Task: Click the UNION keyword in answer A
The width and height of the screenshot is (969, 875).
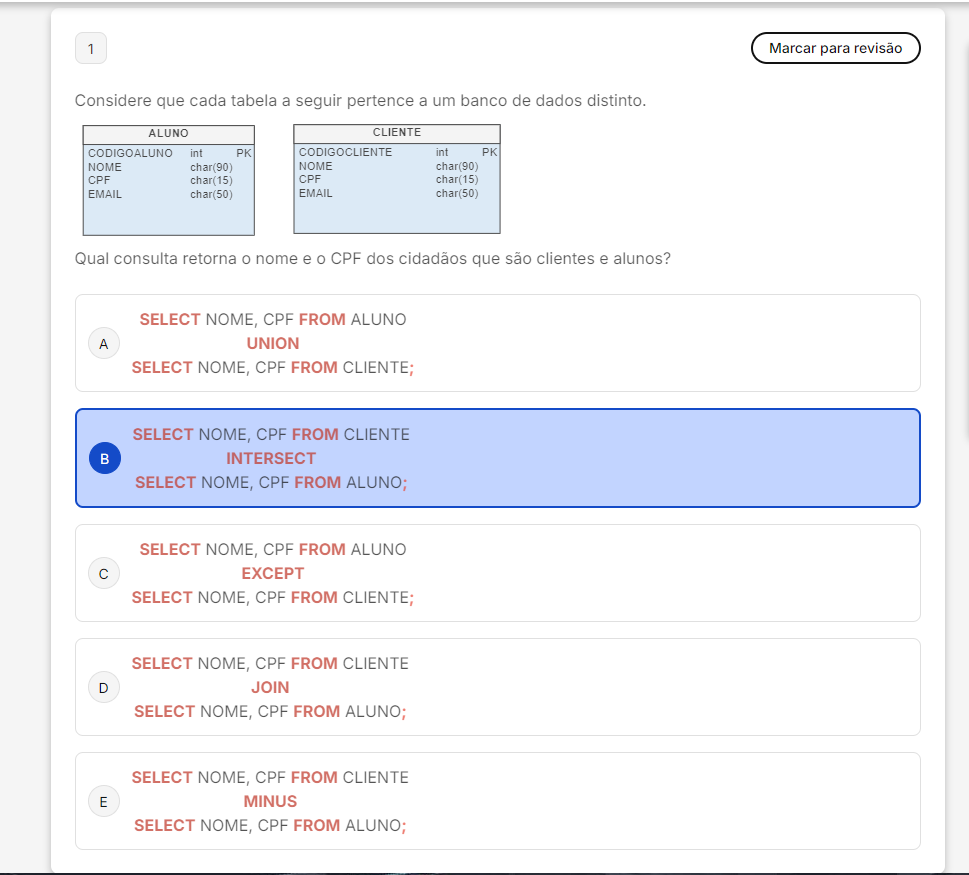Action: click(272, 344)
